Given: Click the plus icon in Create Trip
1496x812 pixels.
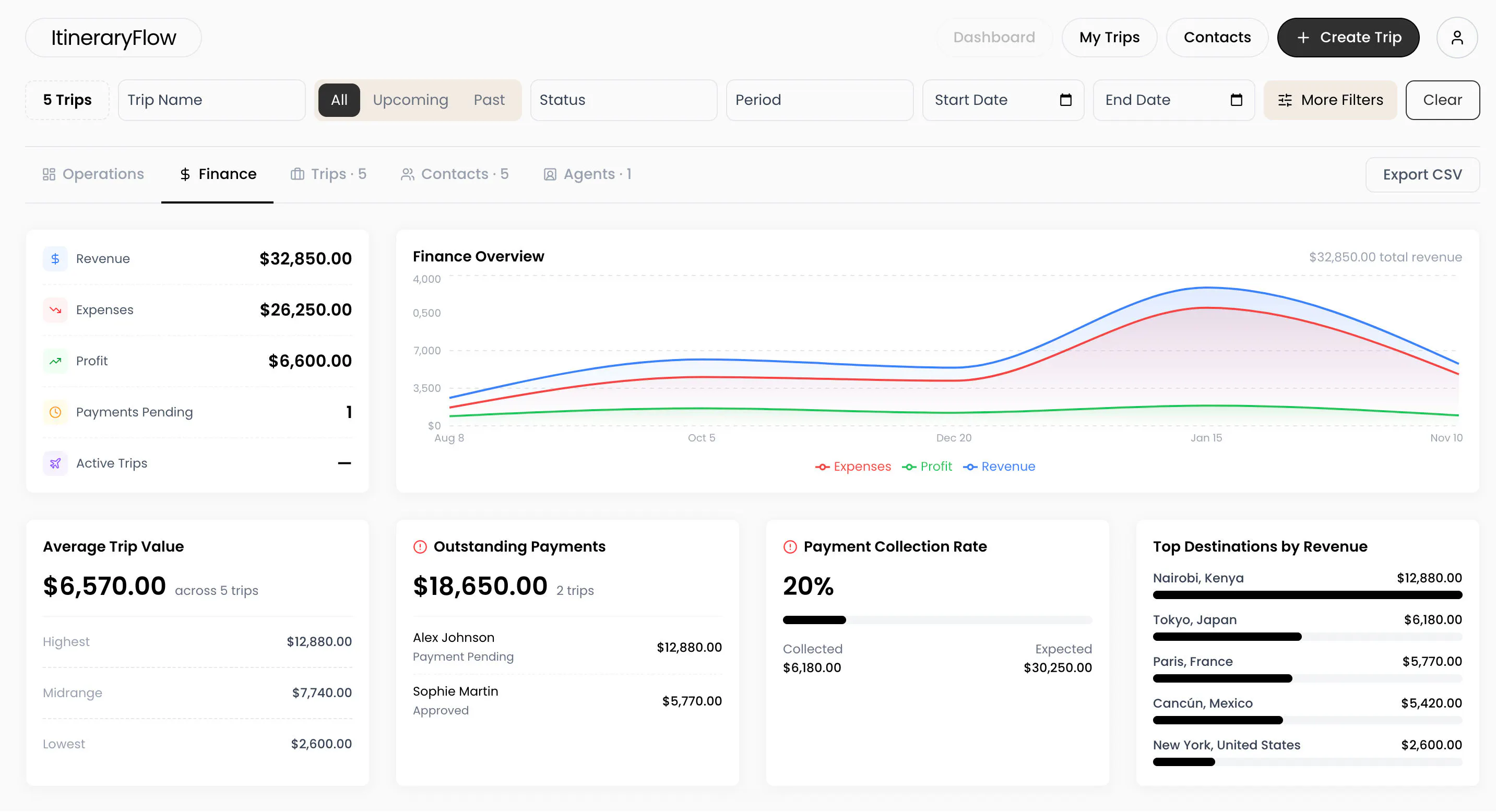Looking at the screenshot, I should 1303,38.
